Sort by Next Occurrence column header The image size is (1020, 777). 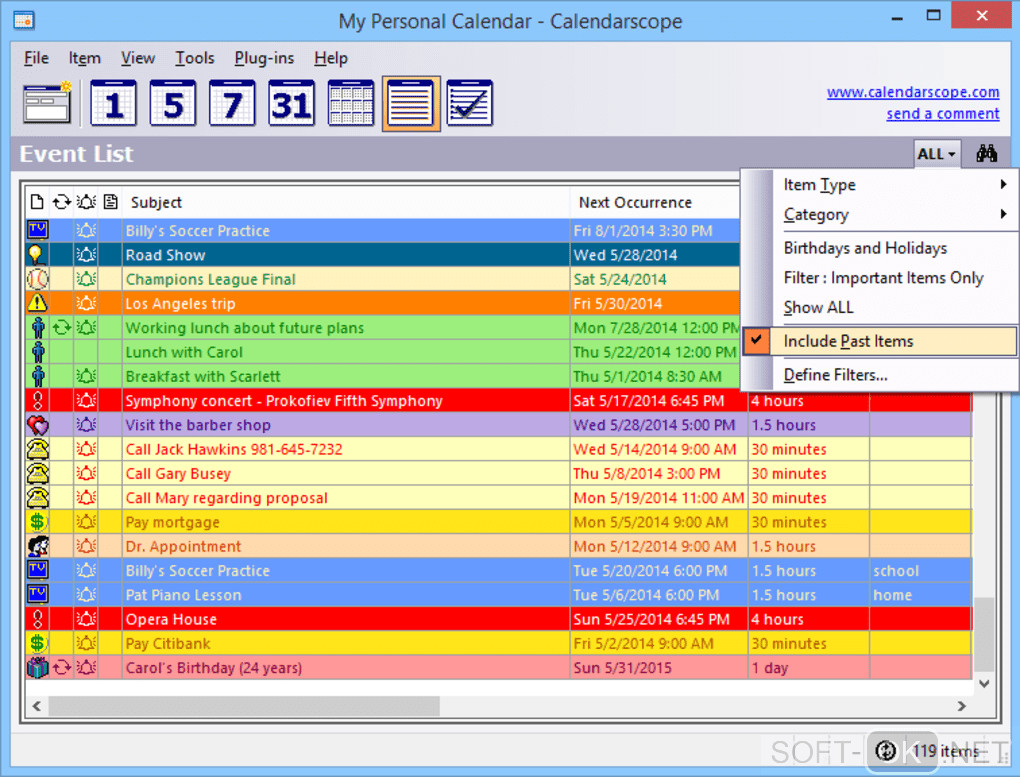point(655,202)
